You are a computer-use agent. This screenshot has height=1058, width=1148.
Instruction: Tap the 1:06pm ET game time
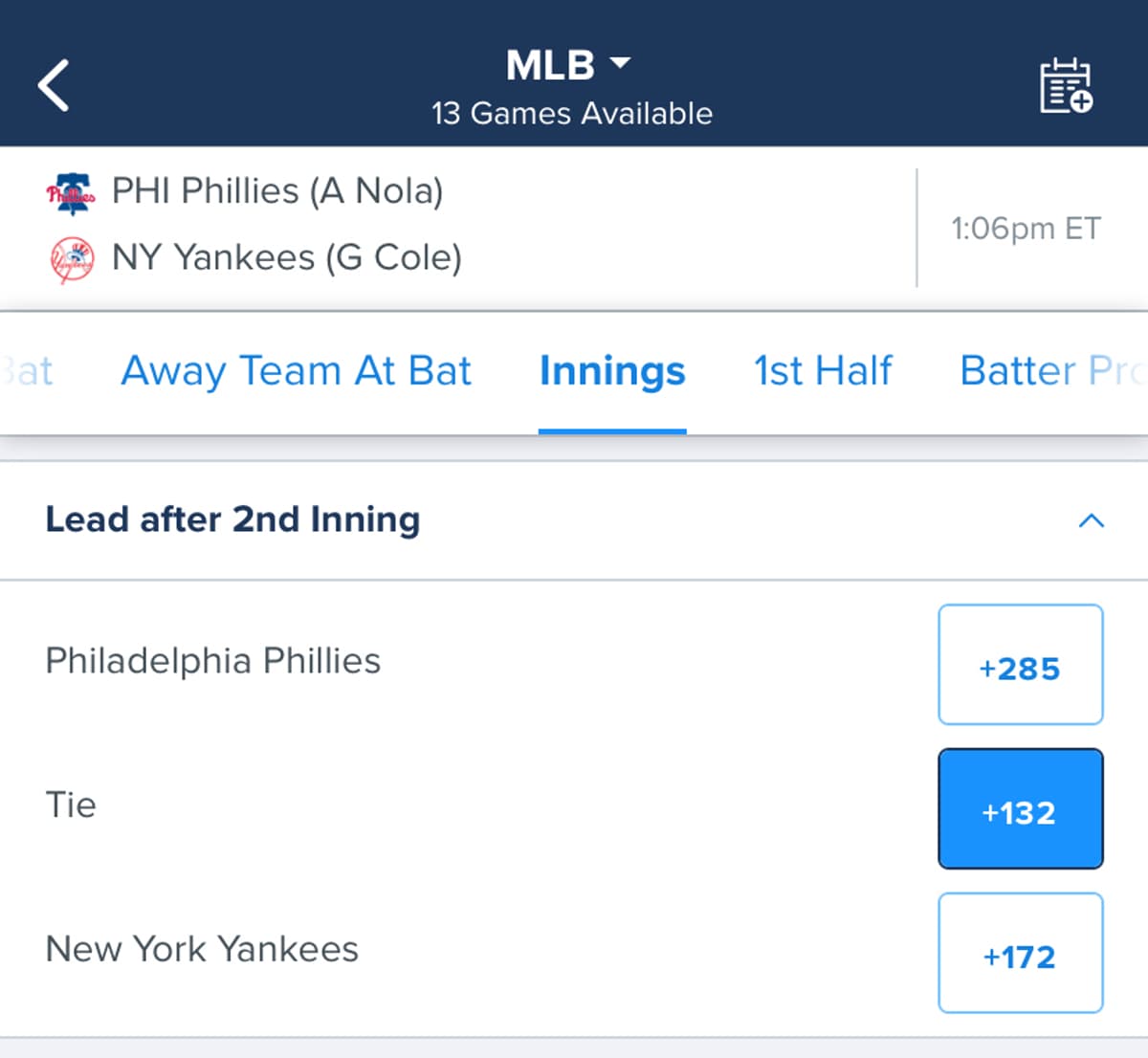[1026, 229]
